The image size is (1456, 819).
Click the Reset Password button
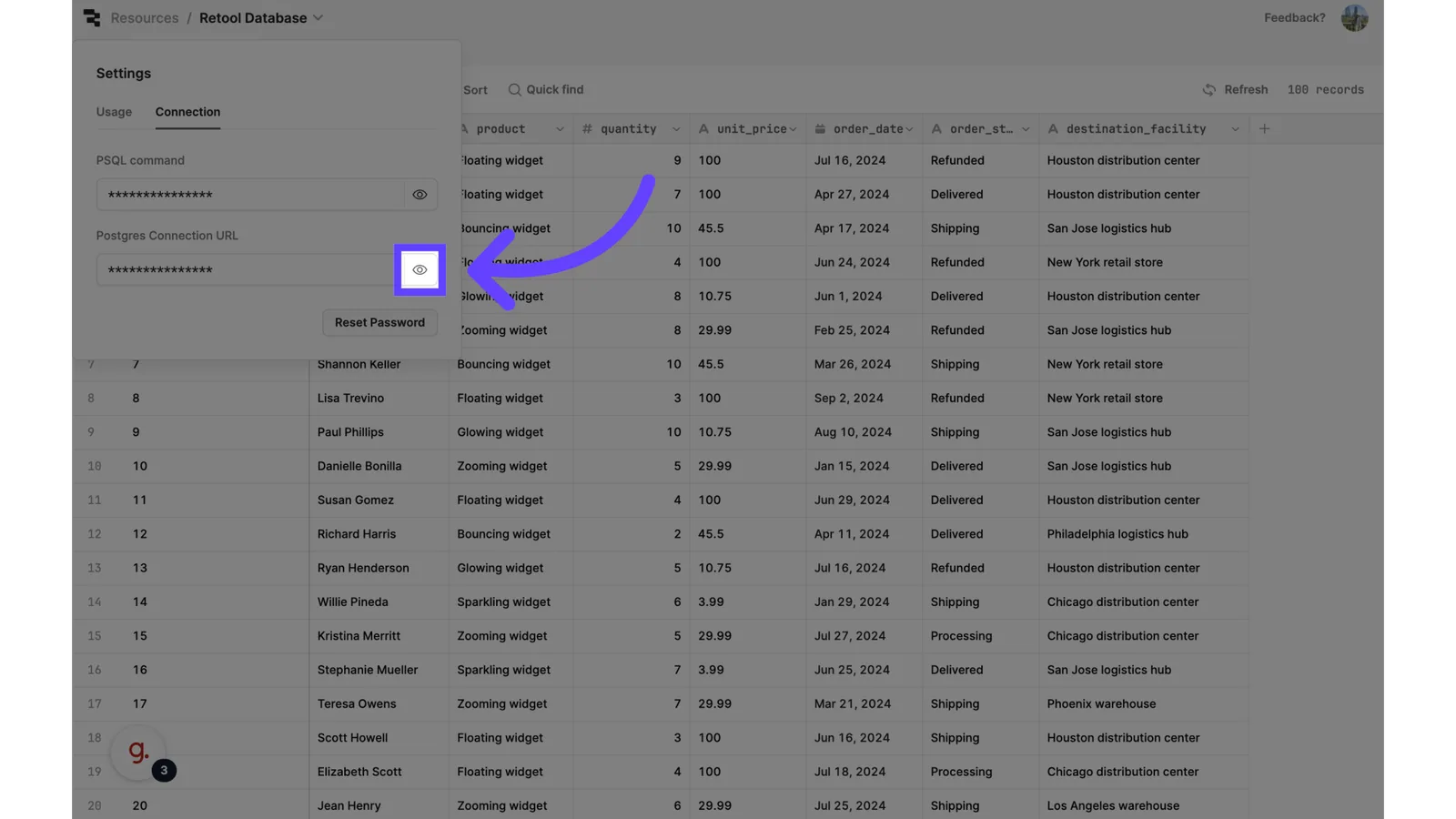click(x=379, y=322)
